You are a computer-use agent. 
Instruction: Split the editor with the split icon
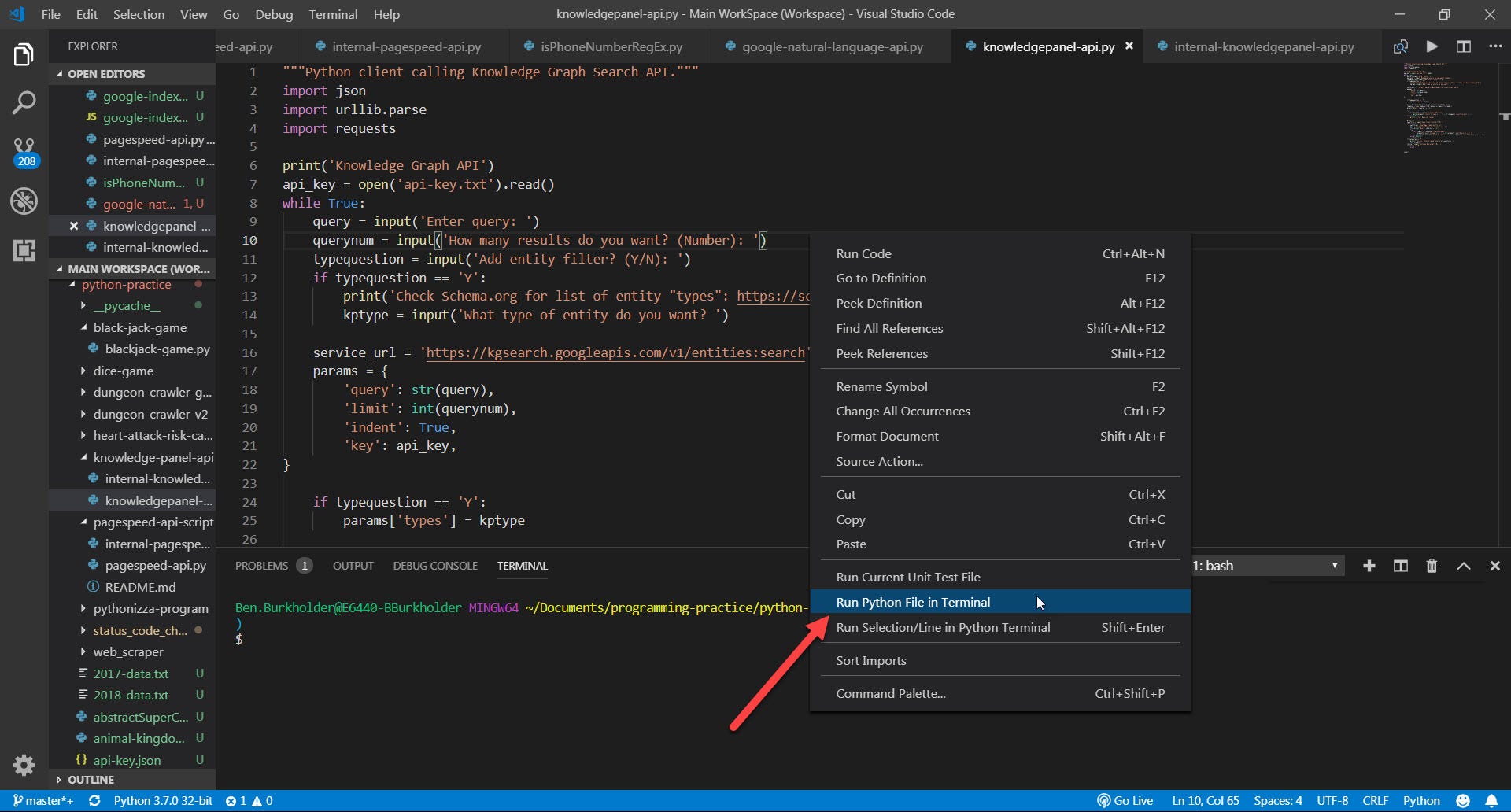click(x=1464, y=46)
